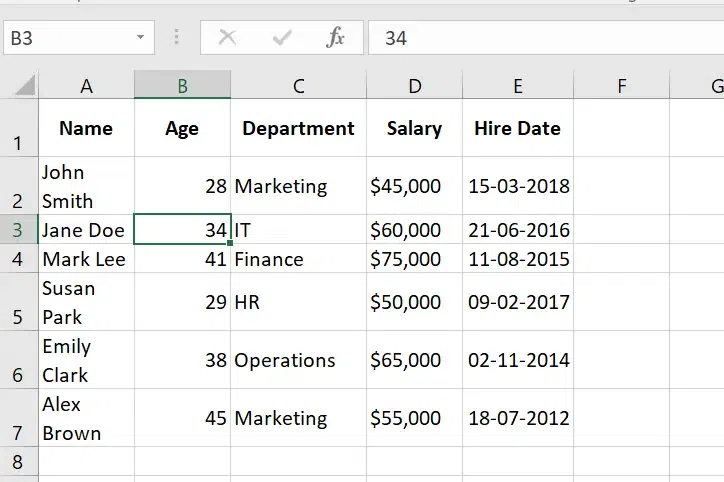724x482 pixels.
Task: Click the formula bar's three-dot resize handle
Action: (x=176, y=37)
